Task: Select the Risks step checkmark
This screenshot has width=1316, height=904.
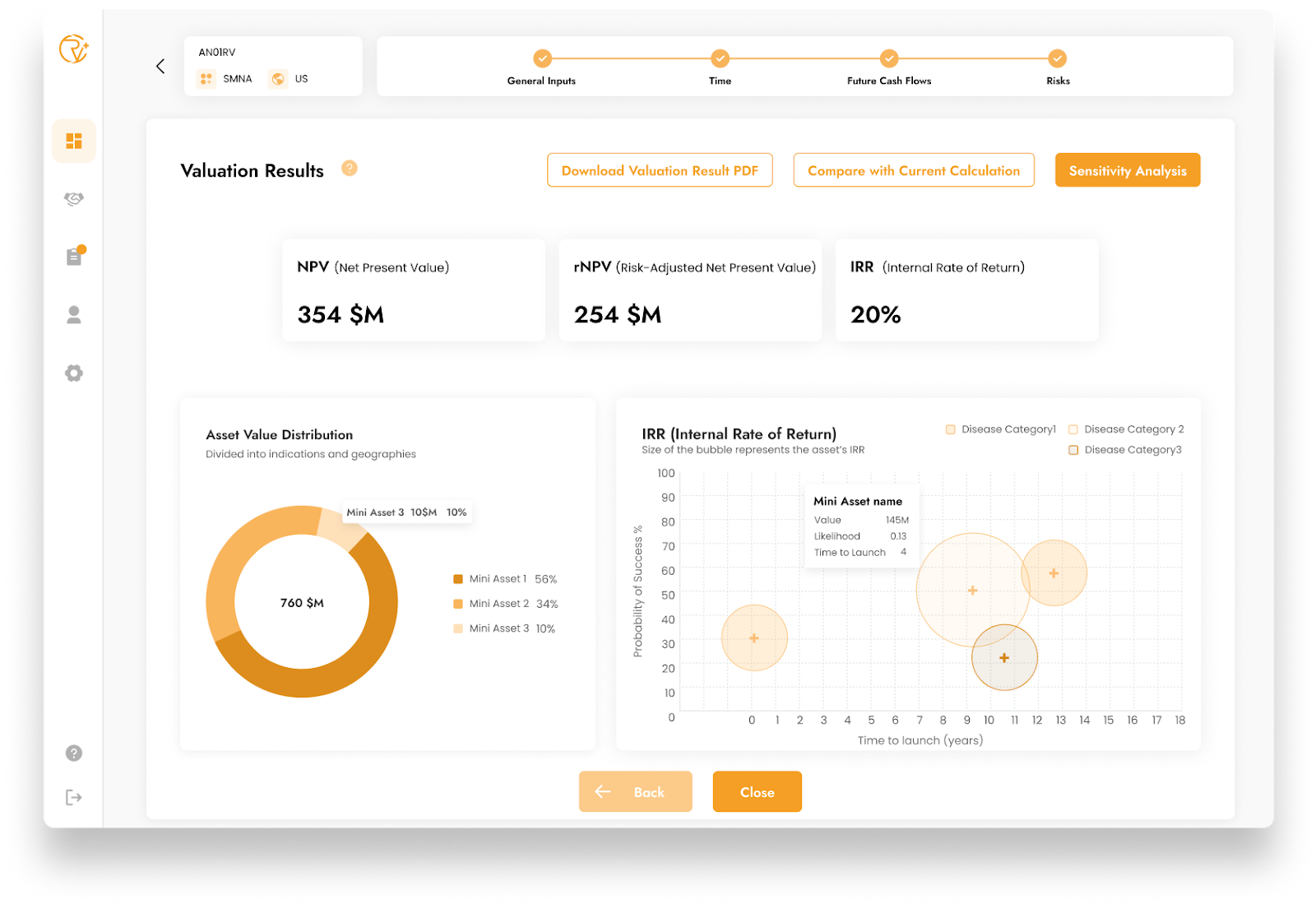Action: tap(1058, 58)
